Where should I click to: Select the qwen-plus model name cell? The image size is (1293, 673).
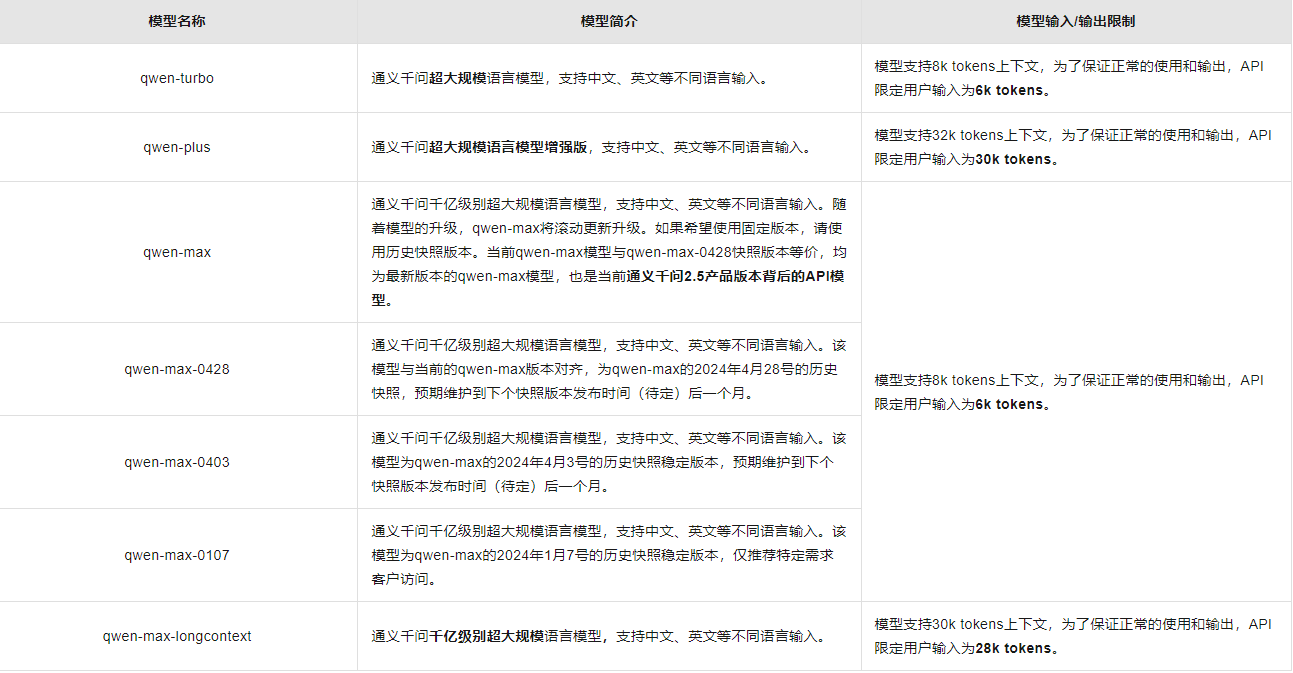[x=177, y=147]
